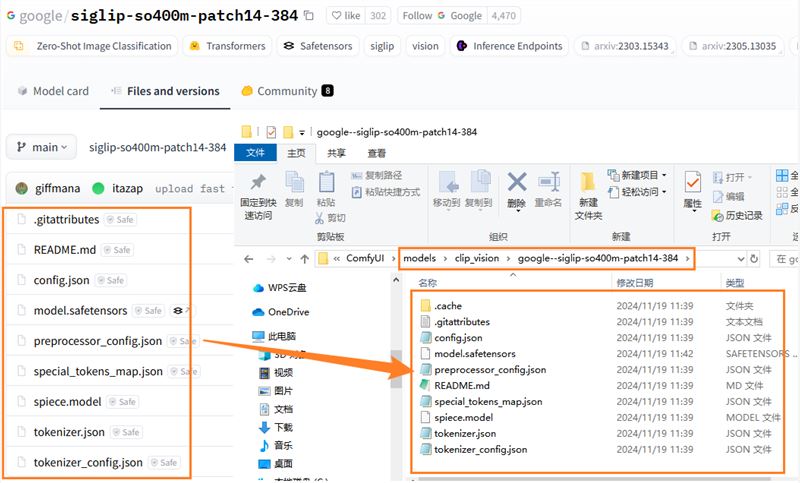
Task: Click 粘贴快捷方式 paste shortcut
Action: pyautogui.click(x=386, y=192)
